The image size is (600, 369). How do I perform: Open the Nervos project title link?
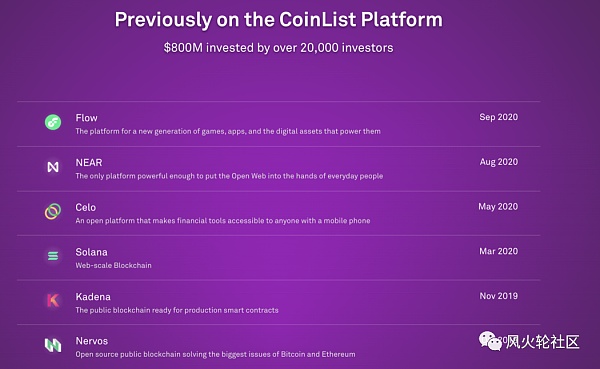coord(92,341)
